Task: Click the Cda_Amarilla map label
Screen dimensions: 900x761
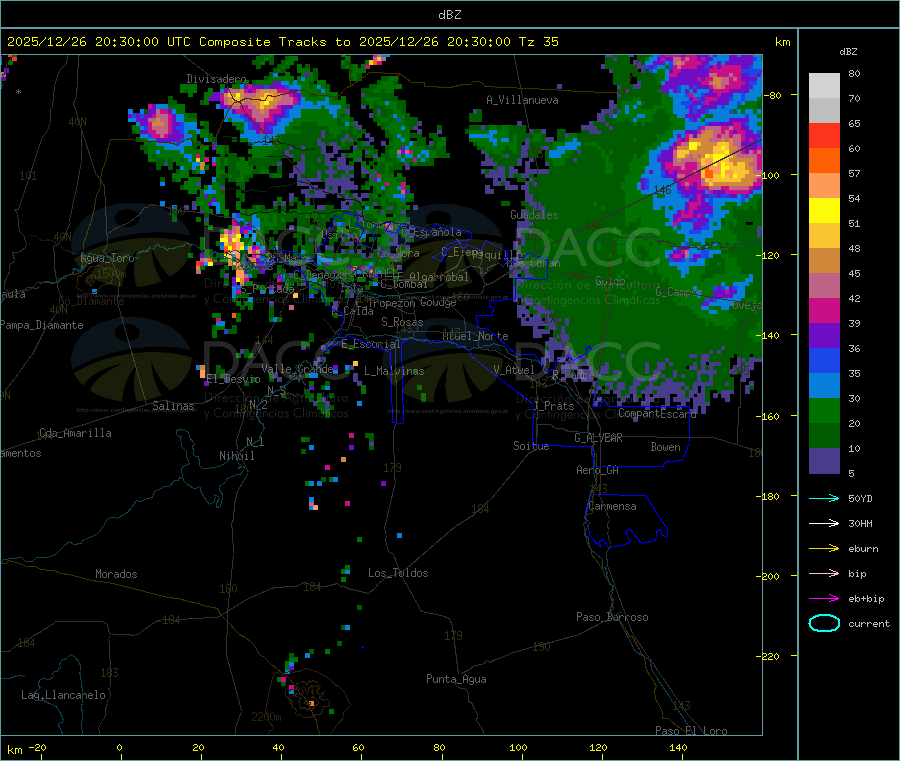Action: point(75,433)
